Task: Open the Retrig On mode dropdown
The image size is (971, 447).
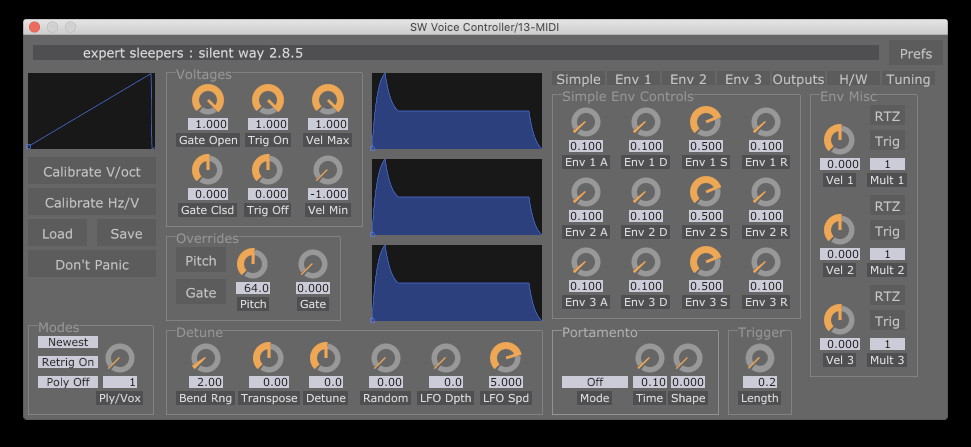Action: (67, 362)
